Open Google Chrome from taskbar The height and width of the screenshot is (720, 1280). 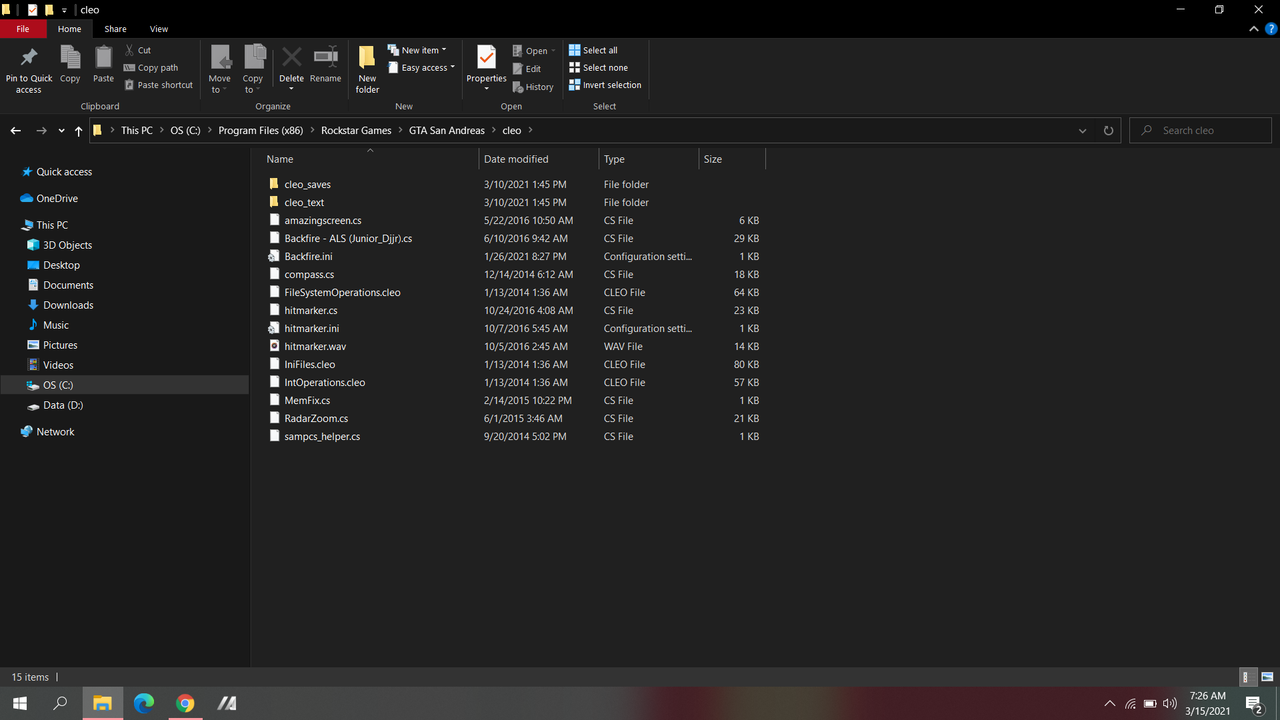pos(185,703)
